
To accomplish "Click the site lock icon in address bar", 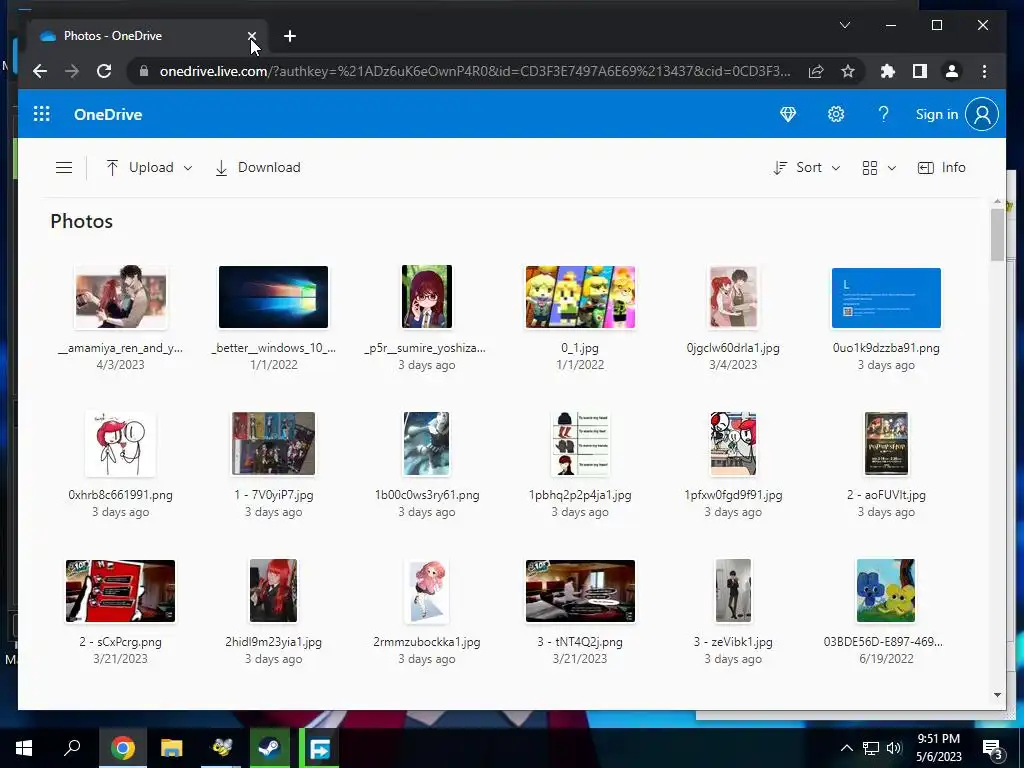I will click(x=144, y=71).
